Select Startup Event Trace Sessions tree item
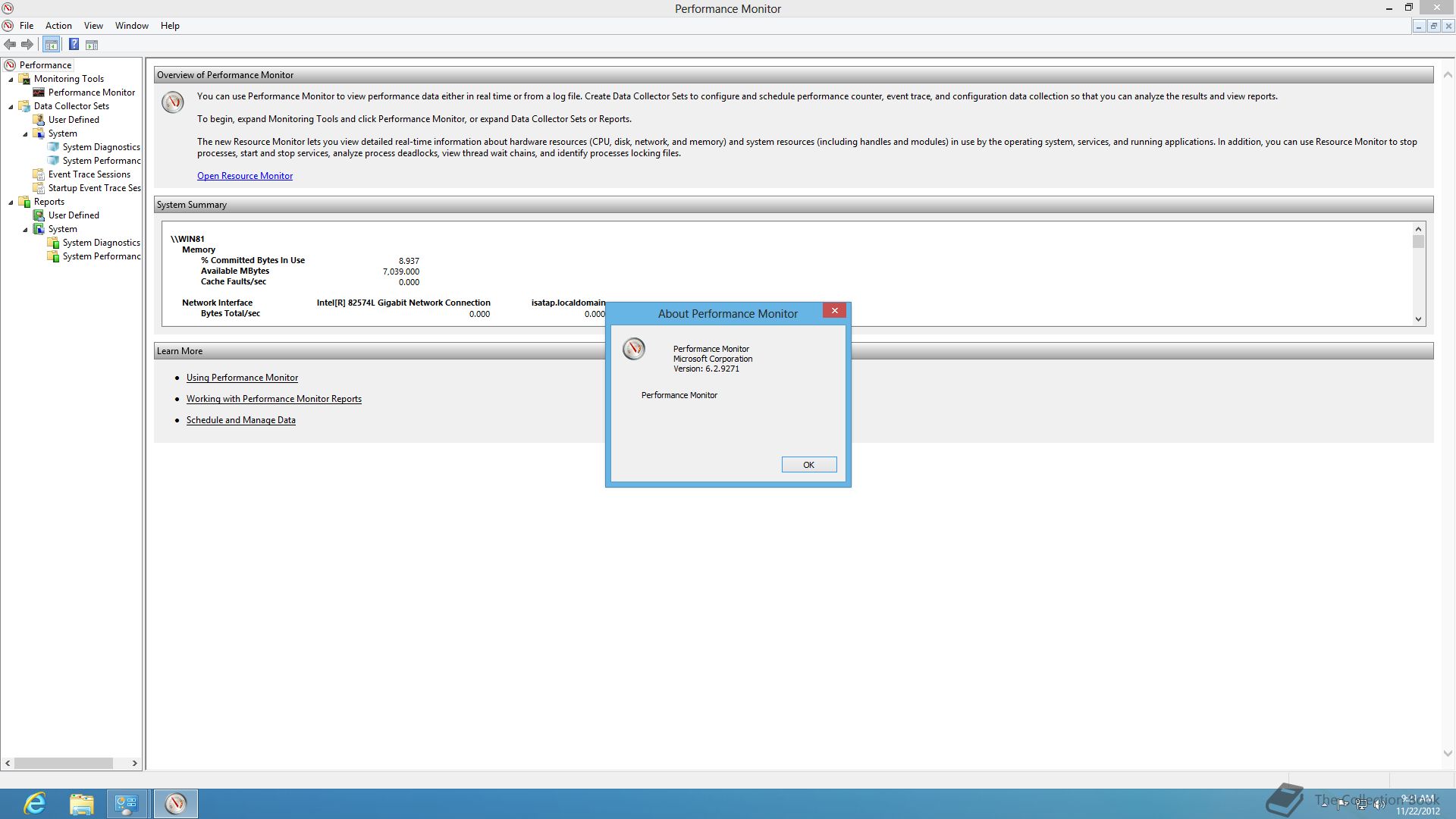Viewport: 1456px width, 819px height. pyautogui.click(x=94, y=188)
